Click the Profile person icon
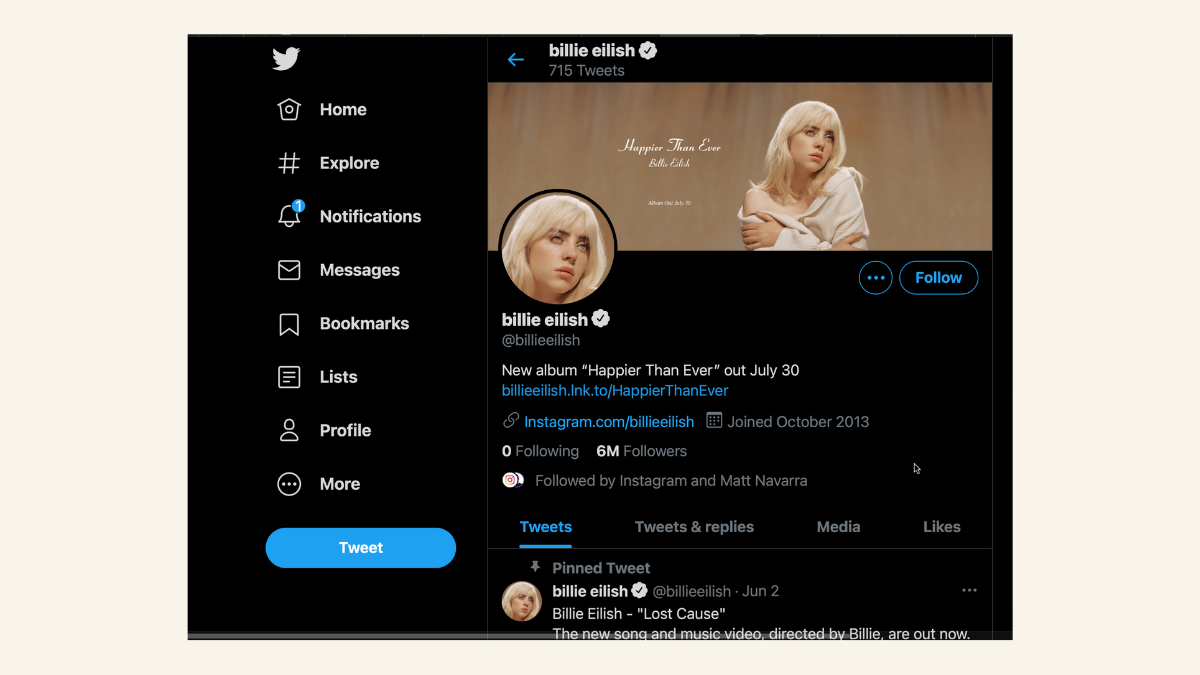 point(289,431)
